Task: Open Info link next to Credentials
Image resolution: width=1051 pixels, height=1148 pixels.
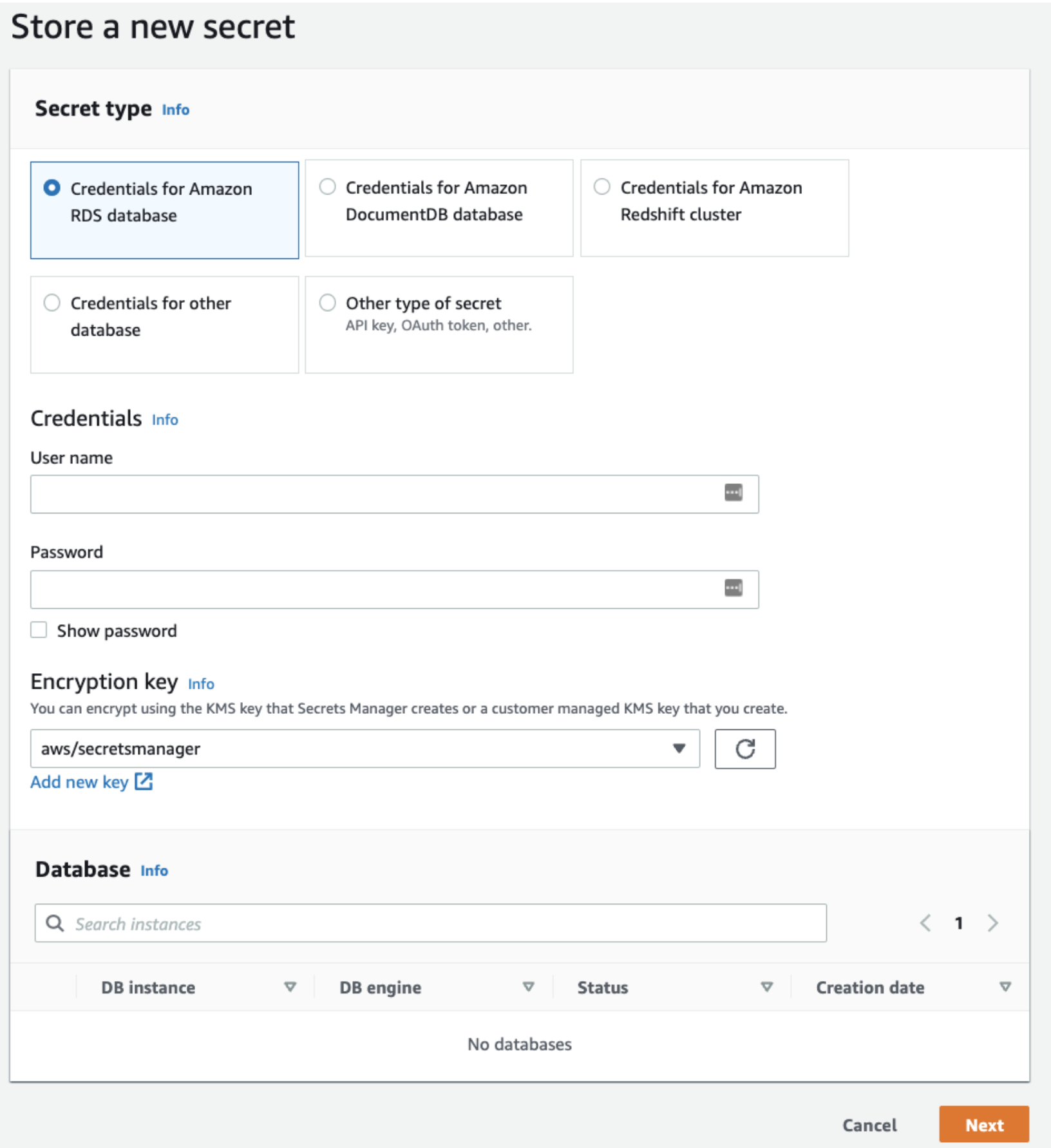Action: click(x=165, y=419)
